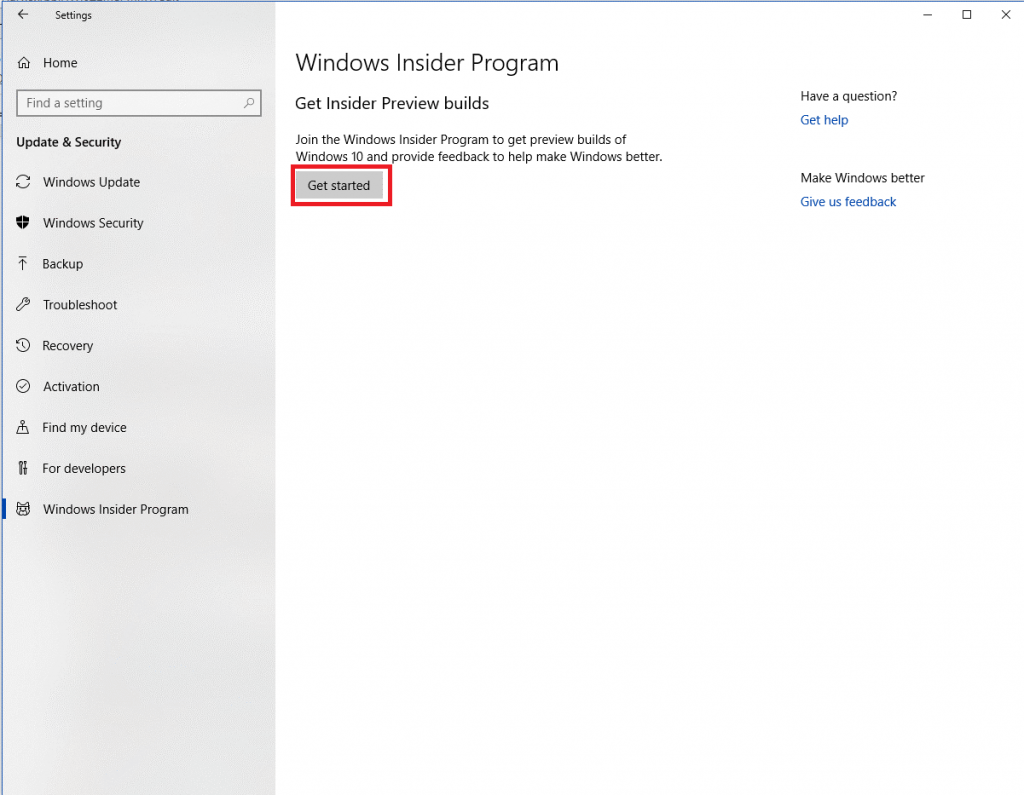Open the Activation section

[71, 386]
